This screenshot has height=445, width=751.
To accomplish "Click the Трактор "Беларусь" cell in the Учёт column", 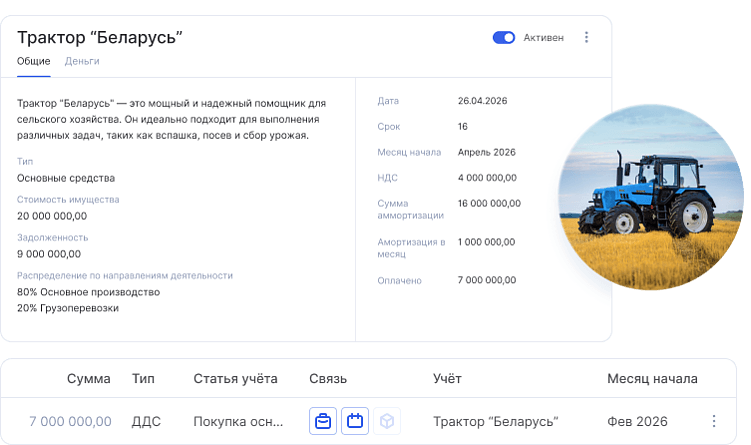I will [496, 421].
